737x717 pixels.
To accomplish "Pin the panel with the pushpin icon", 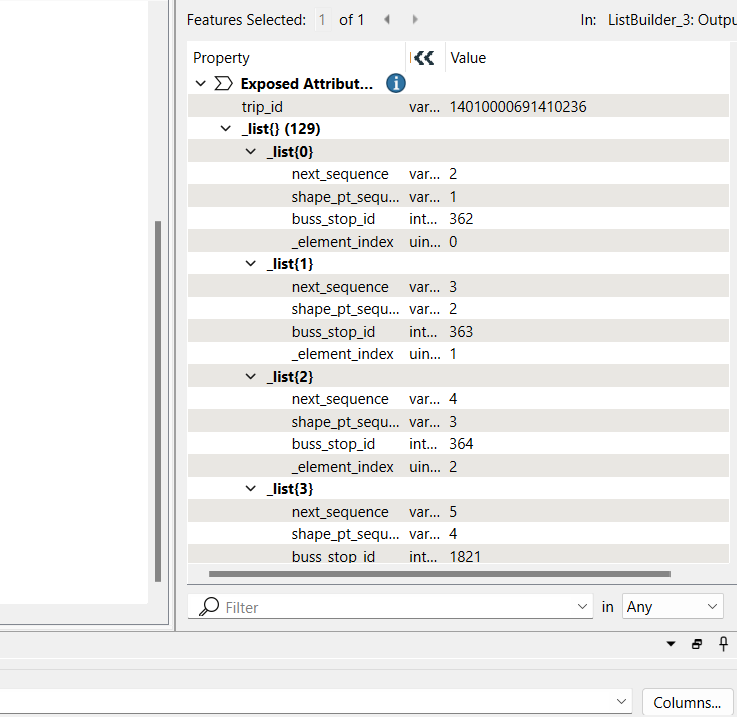I will 723,644.
